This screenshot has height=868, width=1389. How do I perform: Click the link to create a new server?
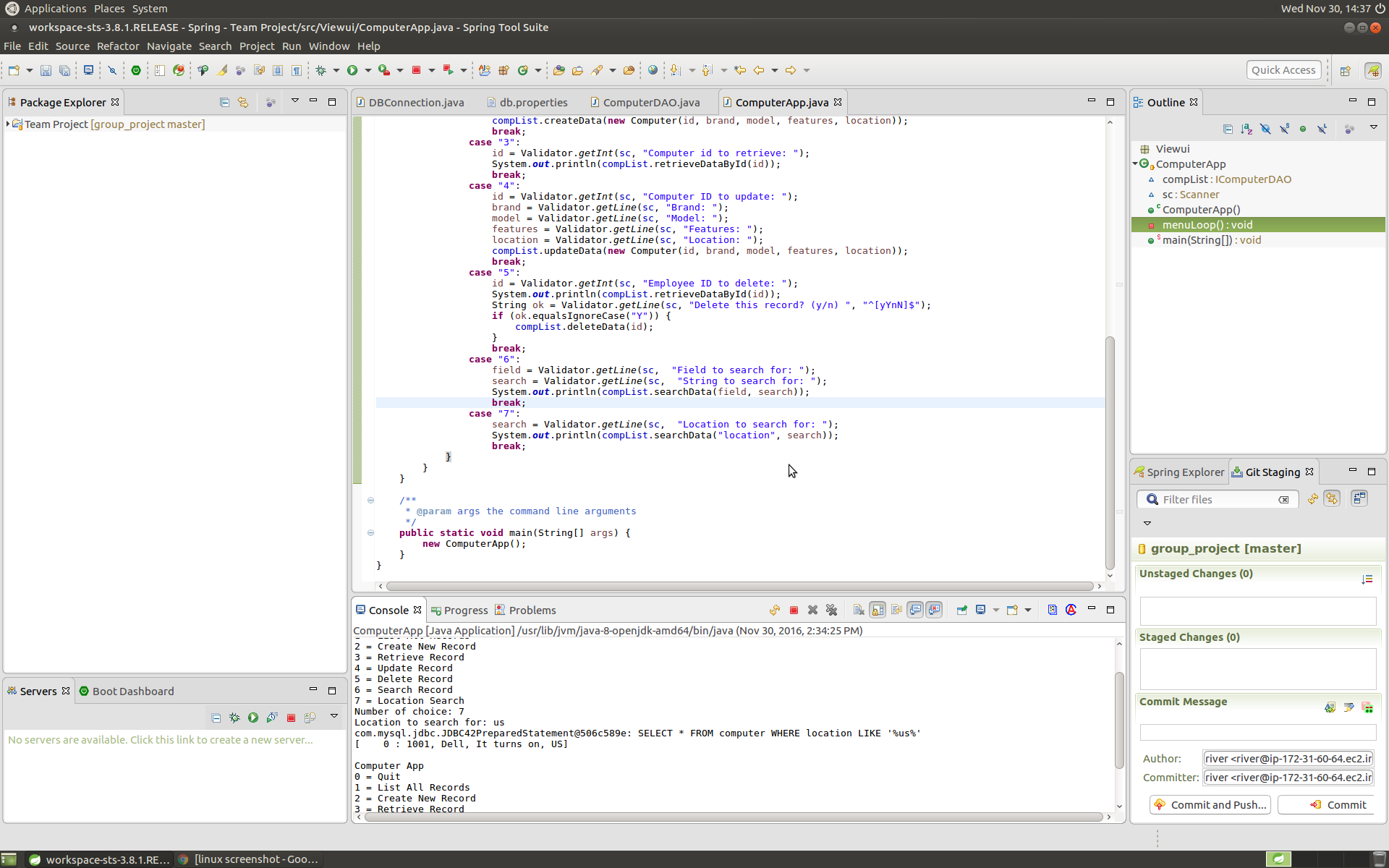(161, 740)
